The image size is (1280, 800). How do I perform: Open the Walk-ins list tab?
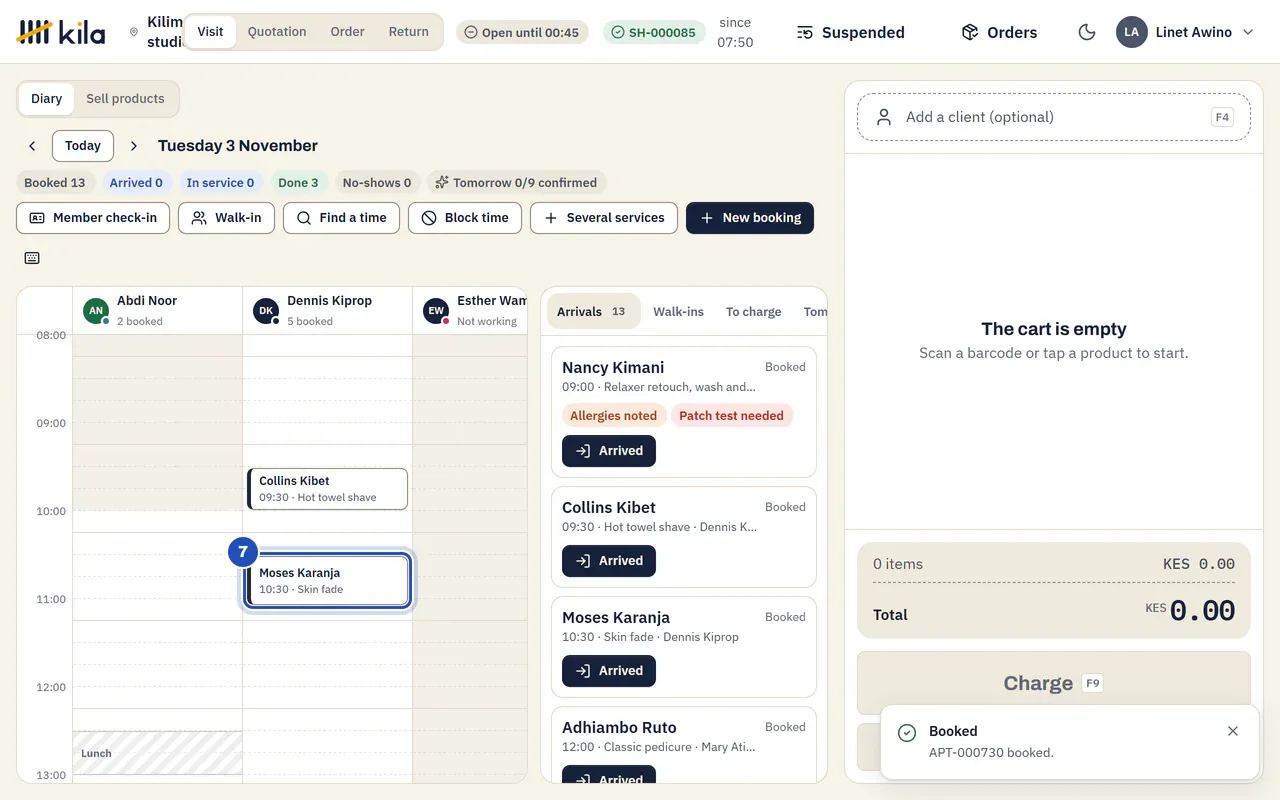tap(678, 312)
